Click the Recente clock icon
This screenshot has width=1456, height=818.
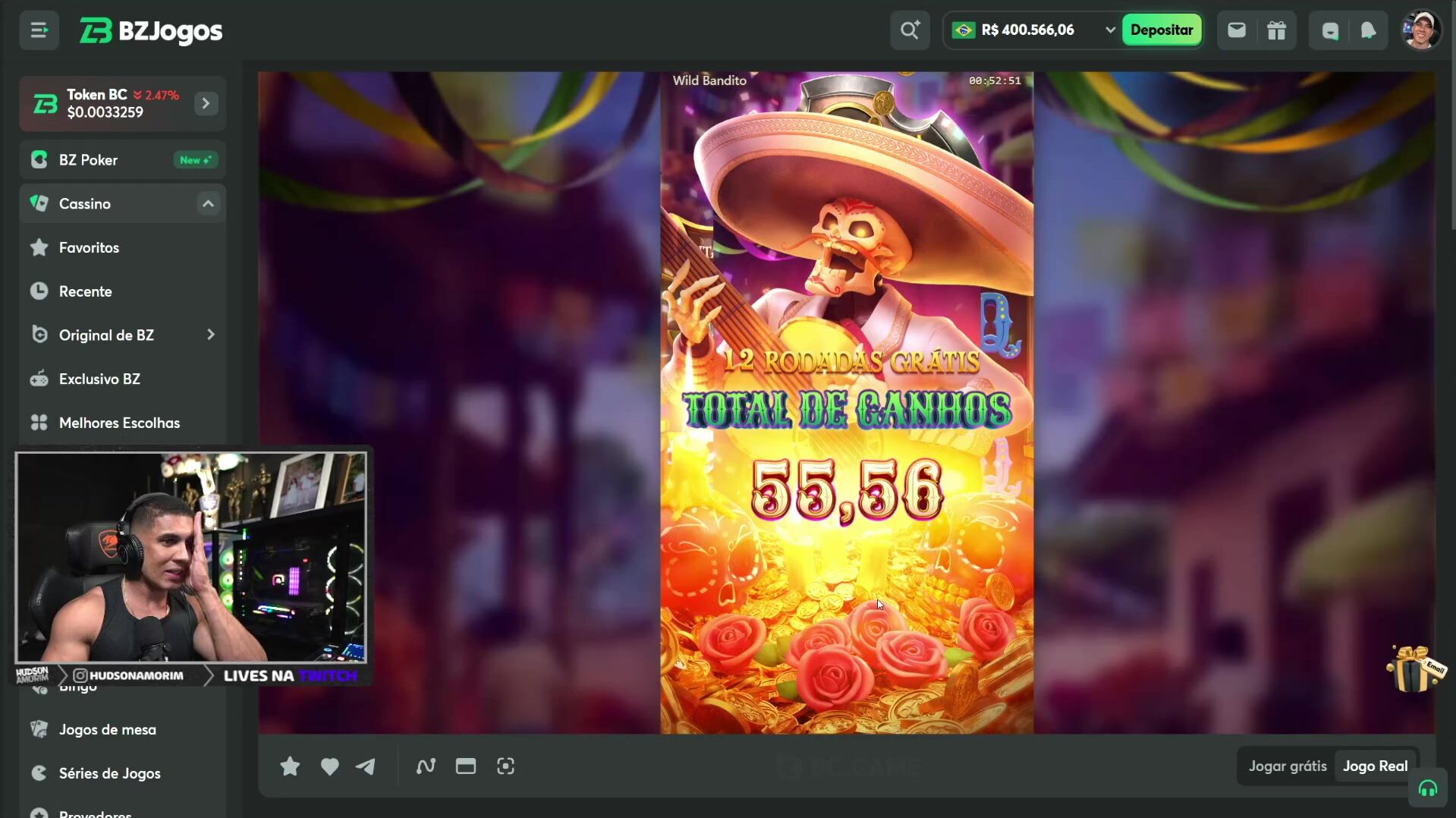pos(39,291)
